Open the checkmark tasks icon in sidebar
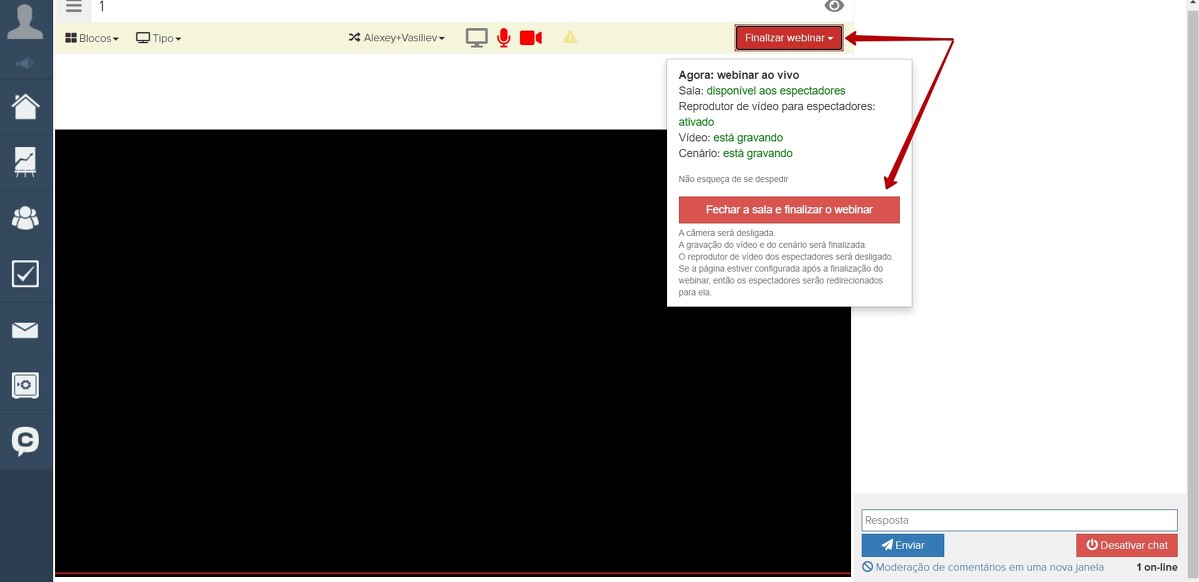The width and height of the screenshot is (1199, 582). tap(25, 274)
